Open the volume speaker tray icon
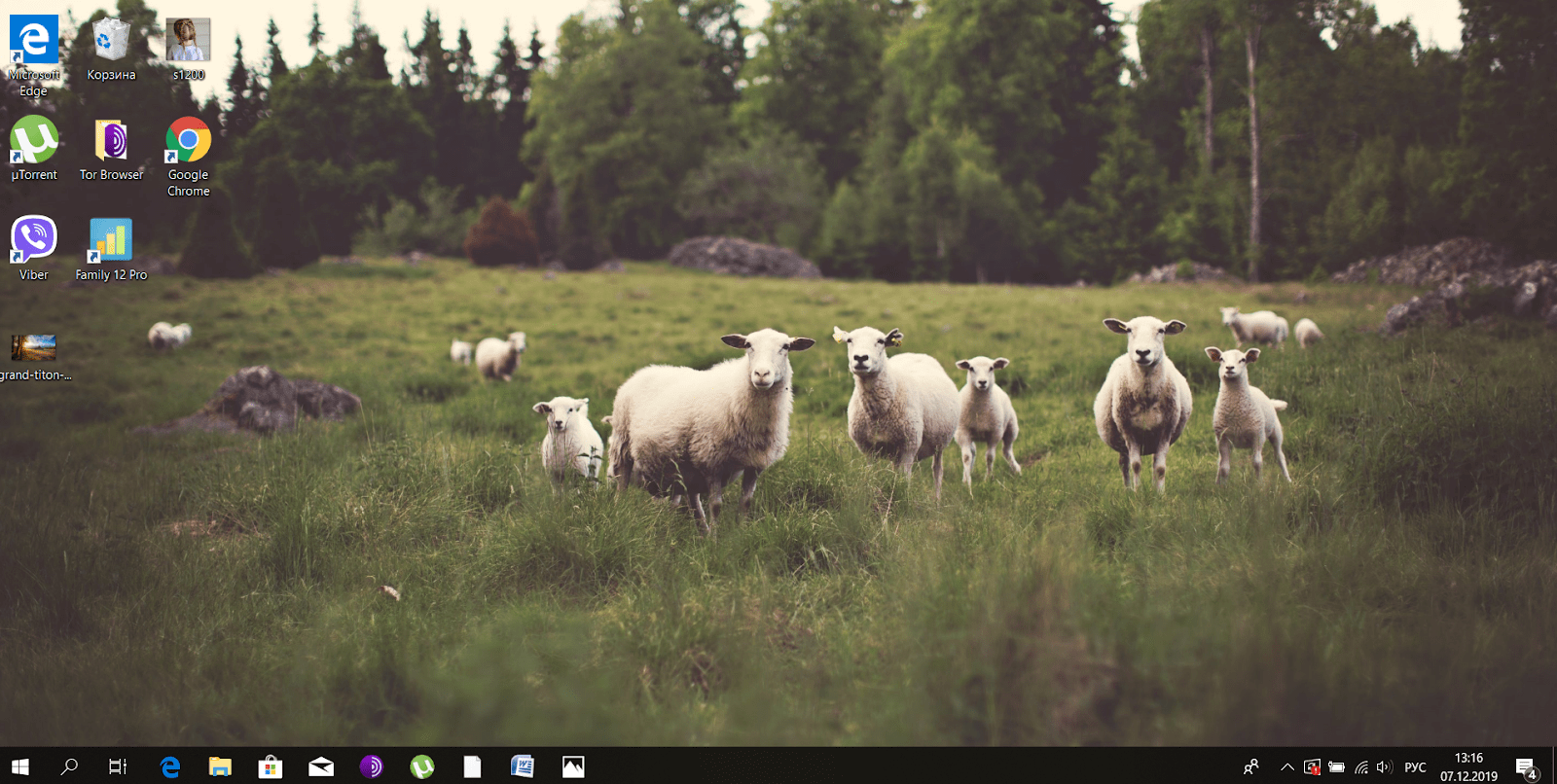 (1385, 766)
